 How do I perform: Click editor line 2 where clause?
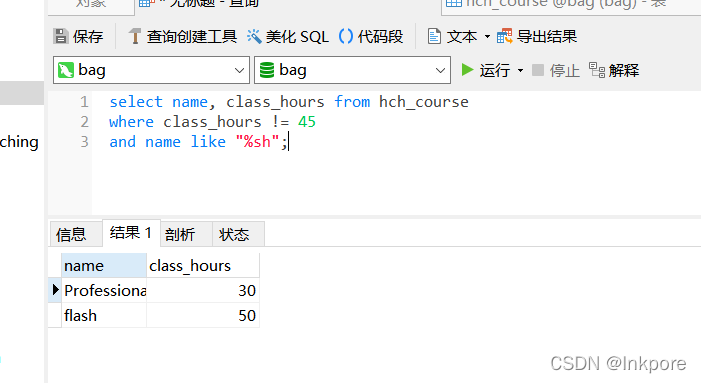click(x=212, y=122)
